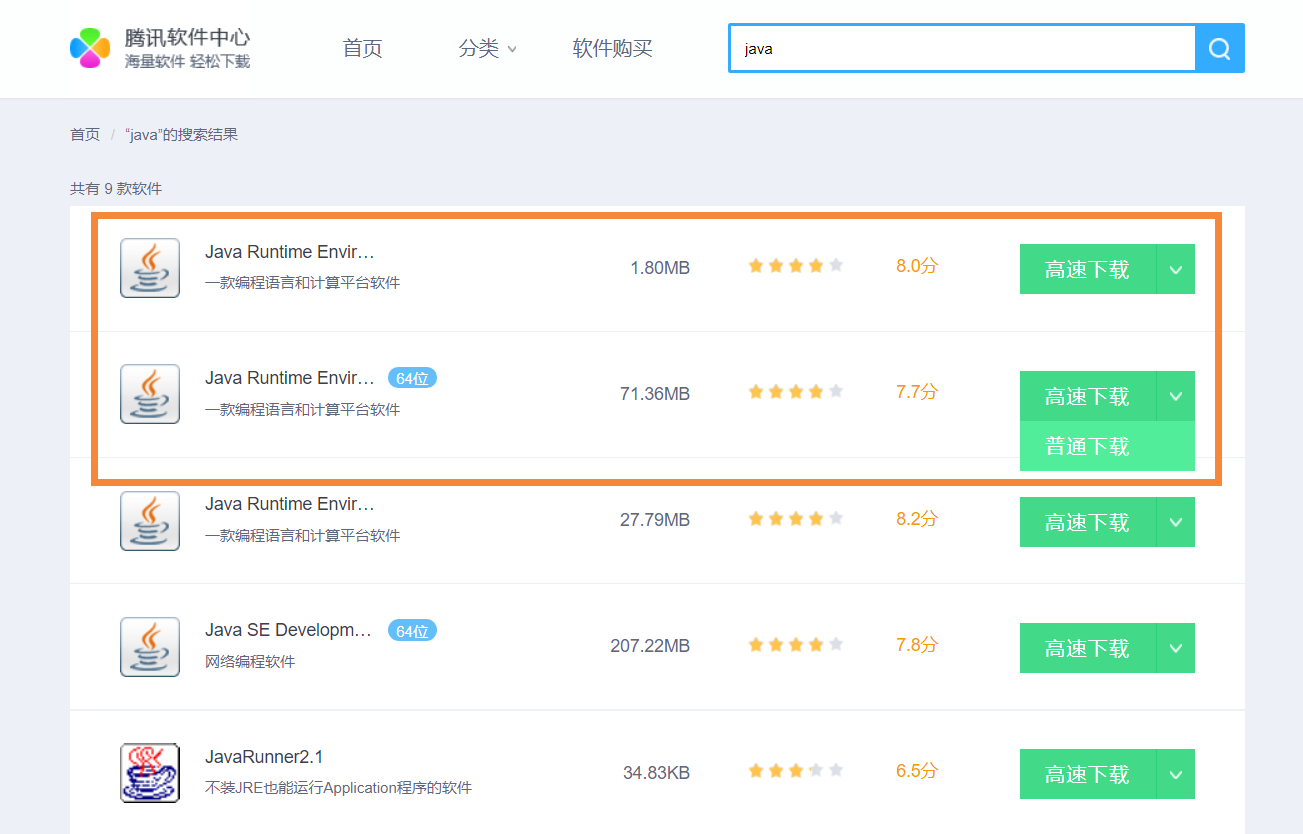1303x834 pixels.
Task: Open the Java SE Development Kit app icon
Action: [x=149, y=646]
